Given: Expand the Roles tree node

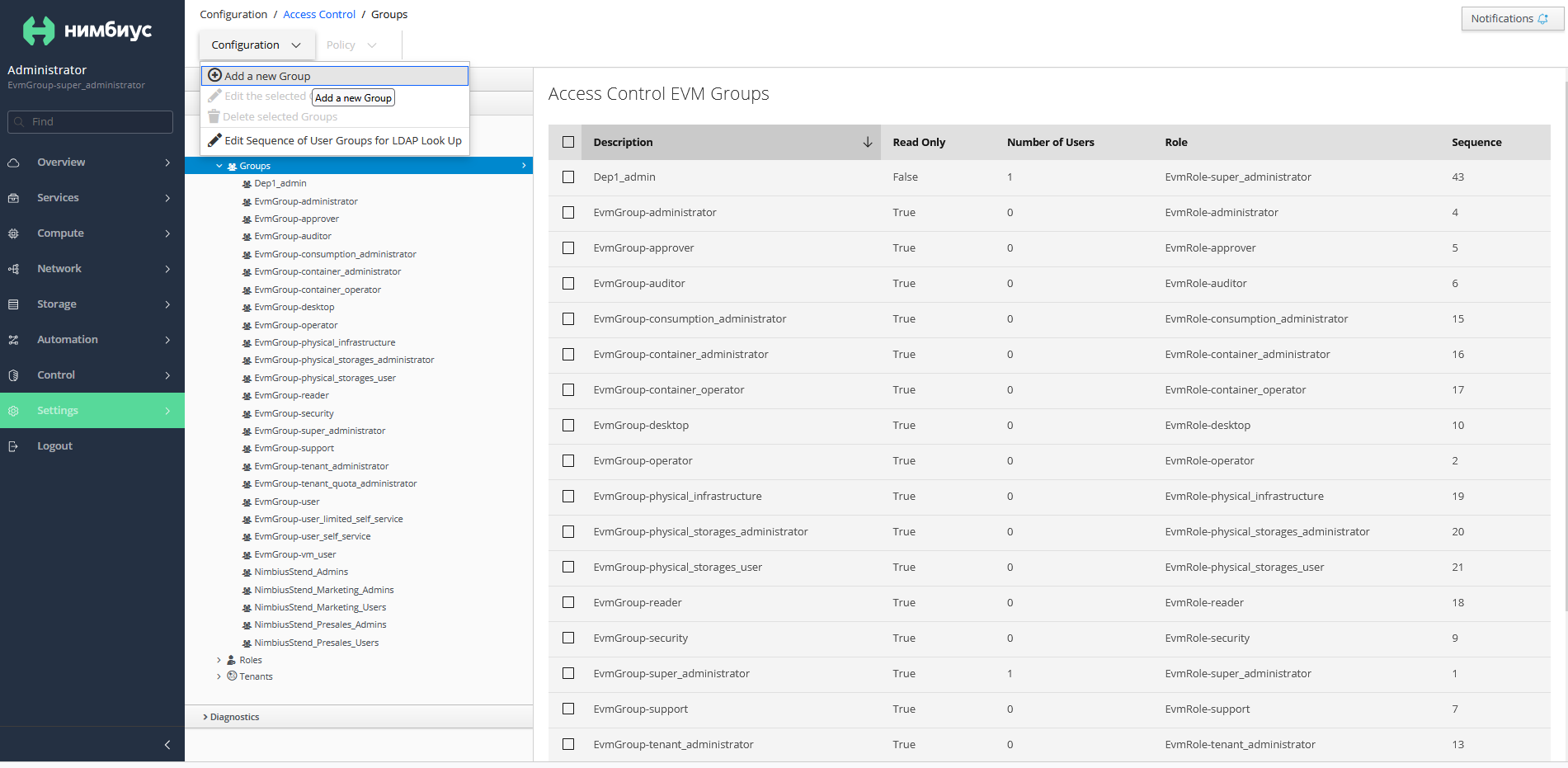Looking at the screenshot, I should tap(219, 660).
